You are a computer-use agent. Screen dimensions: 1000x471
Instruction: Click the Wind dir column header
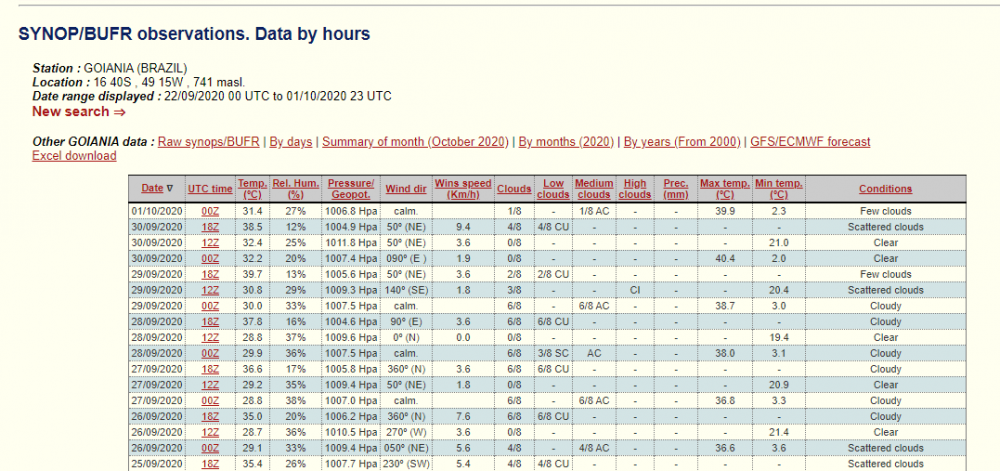click(x=405, y=188)
